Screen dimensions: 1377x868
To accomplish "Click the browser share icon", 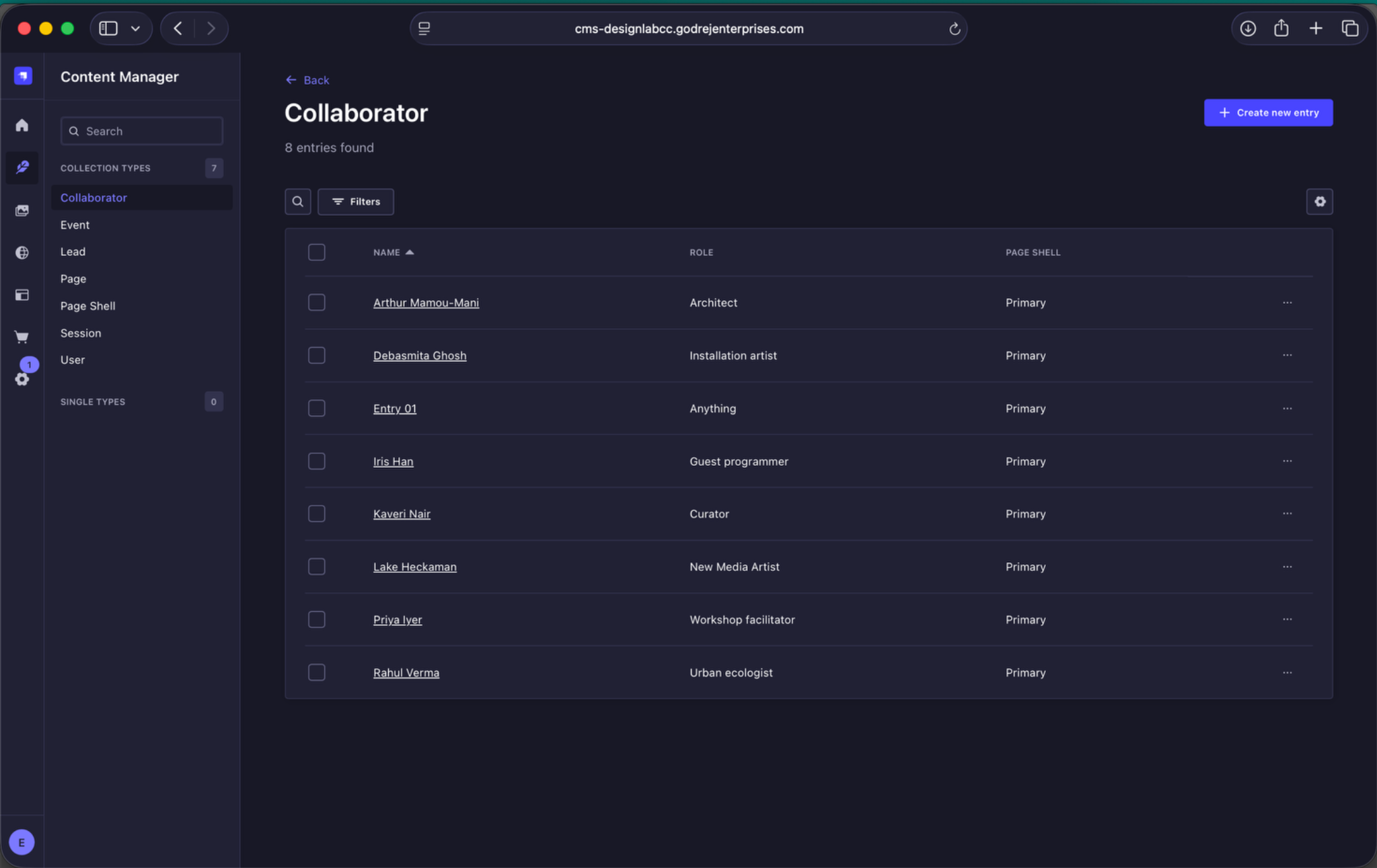I will coord(1281,28).
